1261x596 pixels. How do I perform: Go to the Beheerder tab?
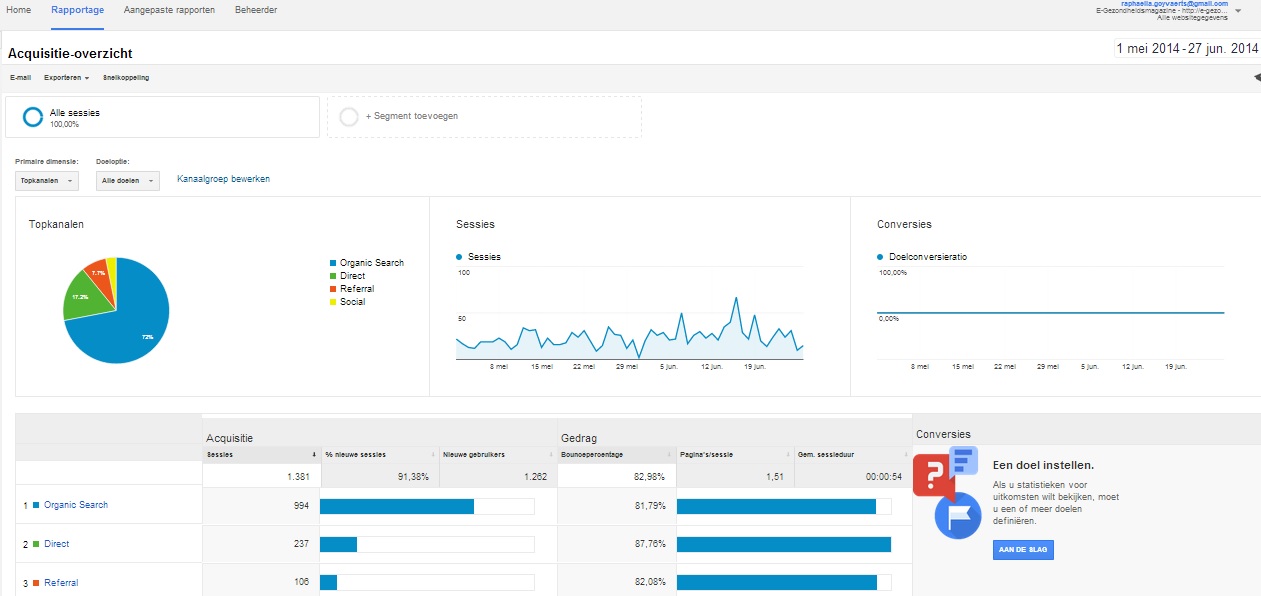tap(256, 10)
